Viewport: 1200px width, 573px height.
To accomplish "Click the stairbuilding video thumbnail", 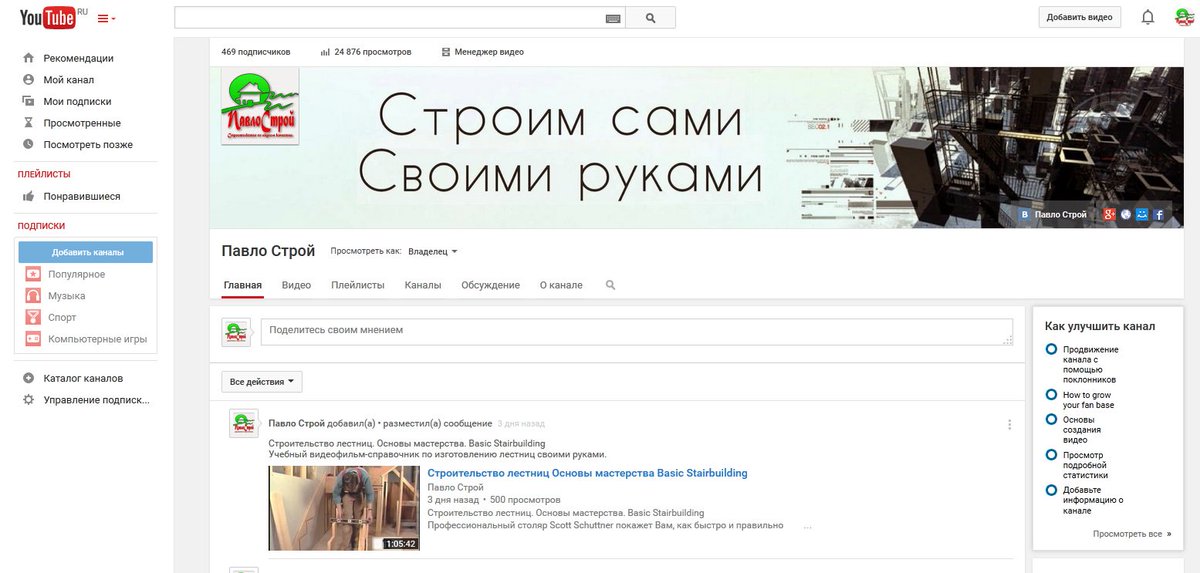I will click(x=344, y=508).
